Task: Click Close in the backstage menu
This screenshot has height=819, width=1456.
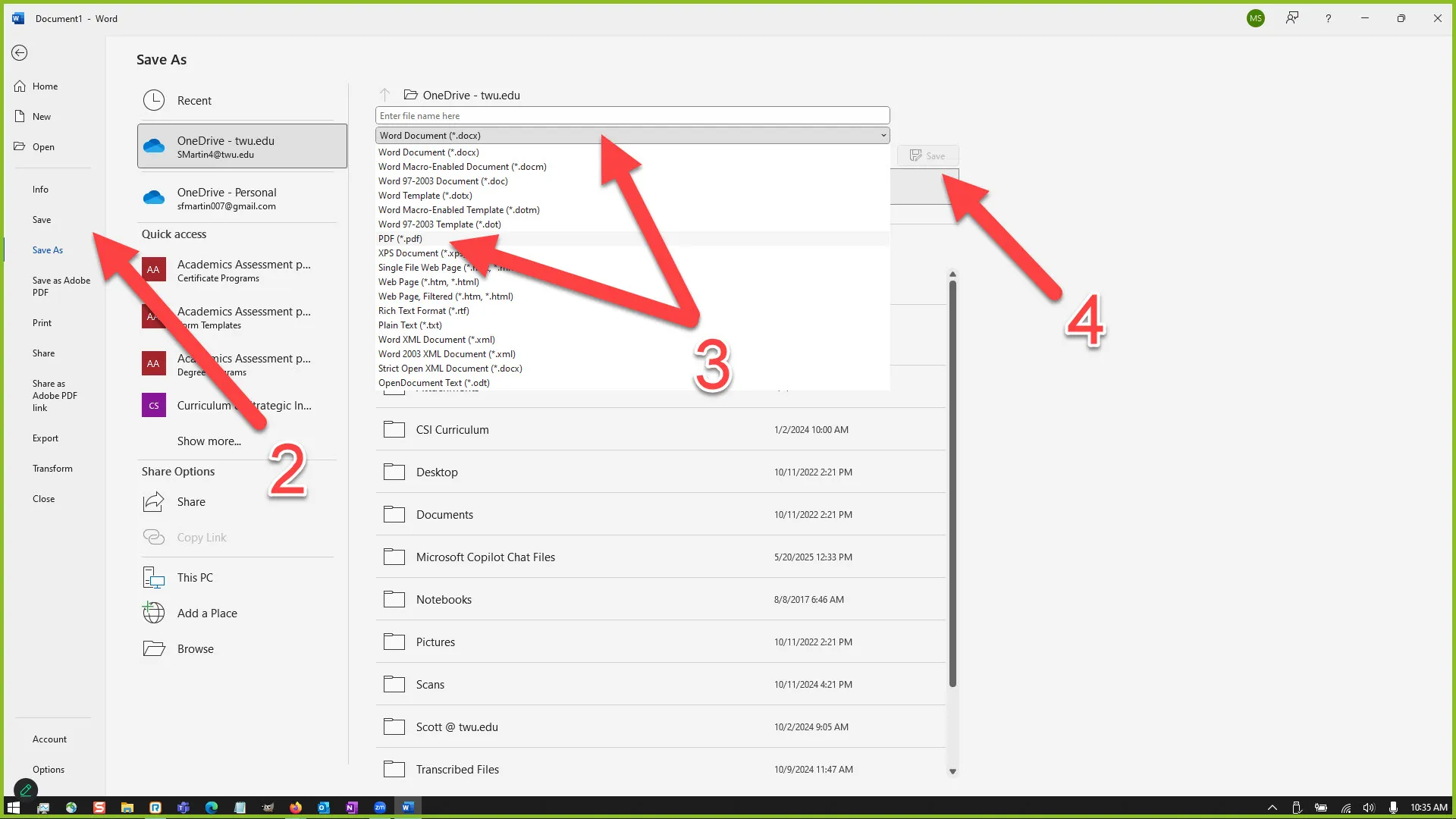Action: (43, 499)
